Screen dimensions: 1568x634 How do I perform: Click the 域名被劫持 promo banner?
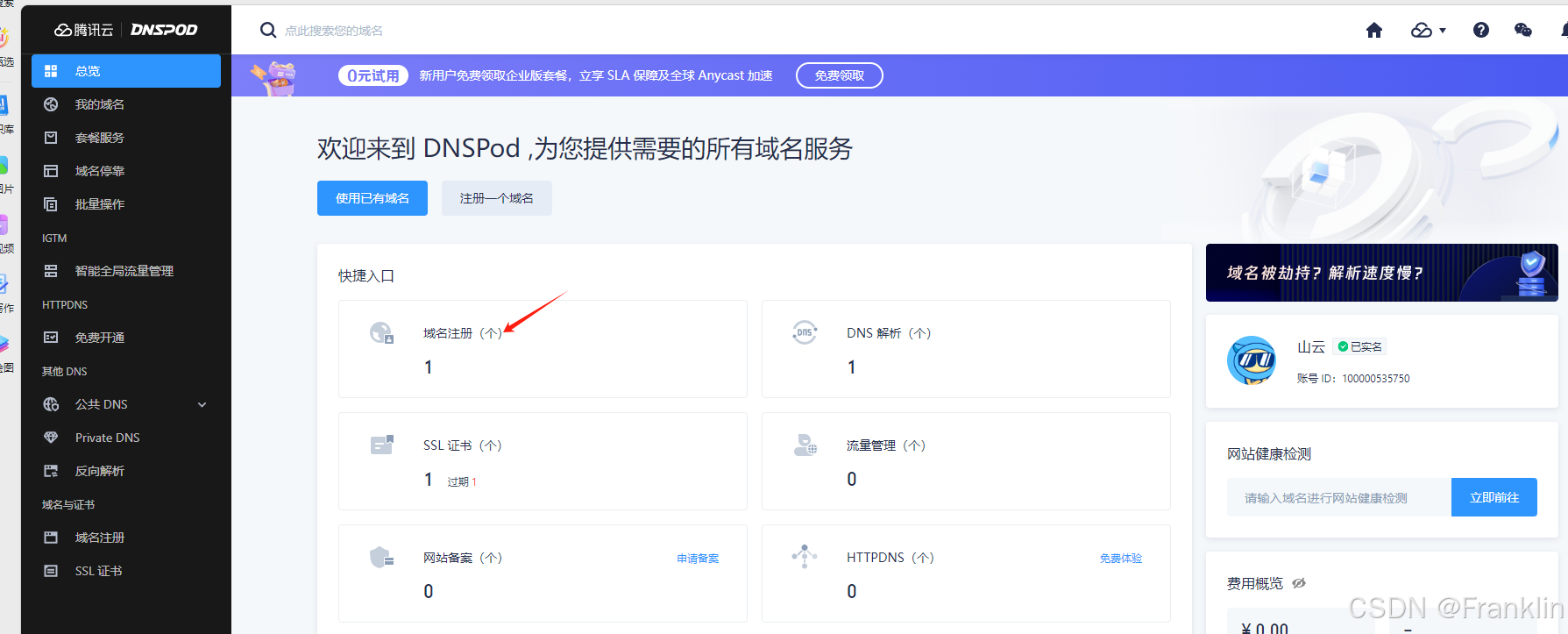tap(1381, 273)
